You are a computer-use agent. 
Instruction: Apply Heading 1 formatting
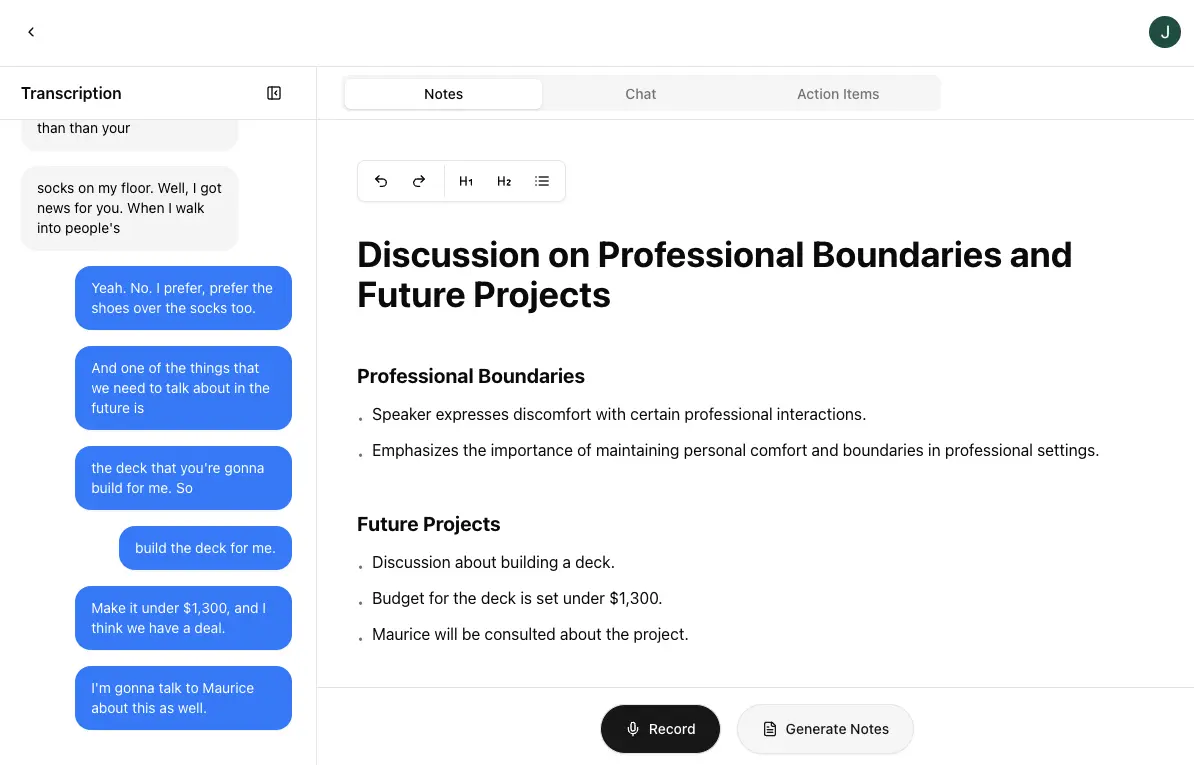click(466, 181)
